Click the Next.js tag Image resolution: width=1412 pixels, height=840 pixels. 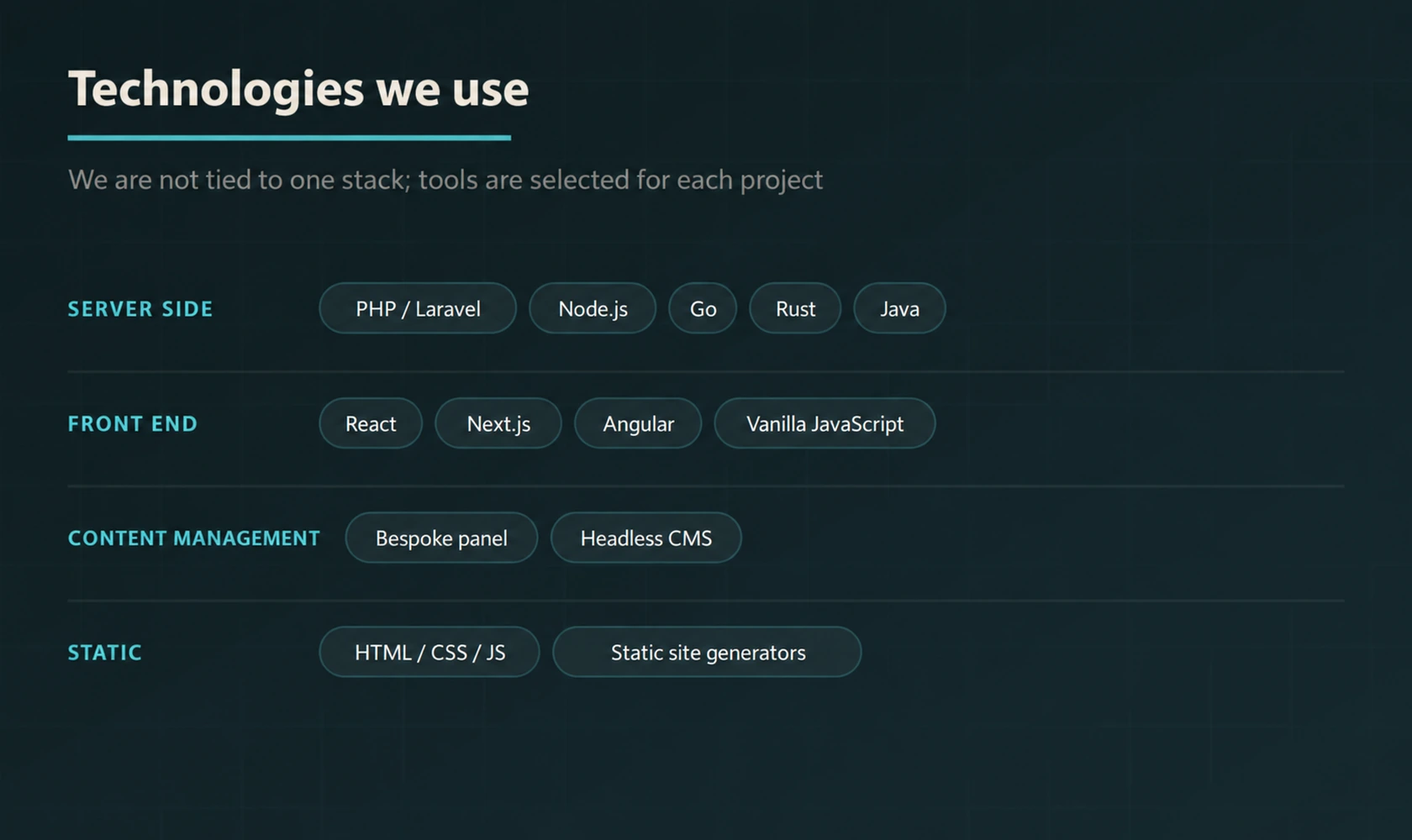click(x=498, y=423)
